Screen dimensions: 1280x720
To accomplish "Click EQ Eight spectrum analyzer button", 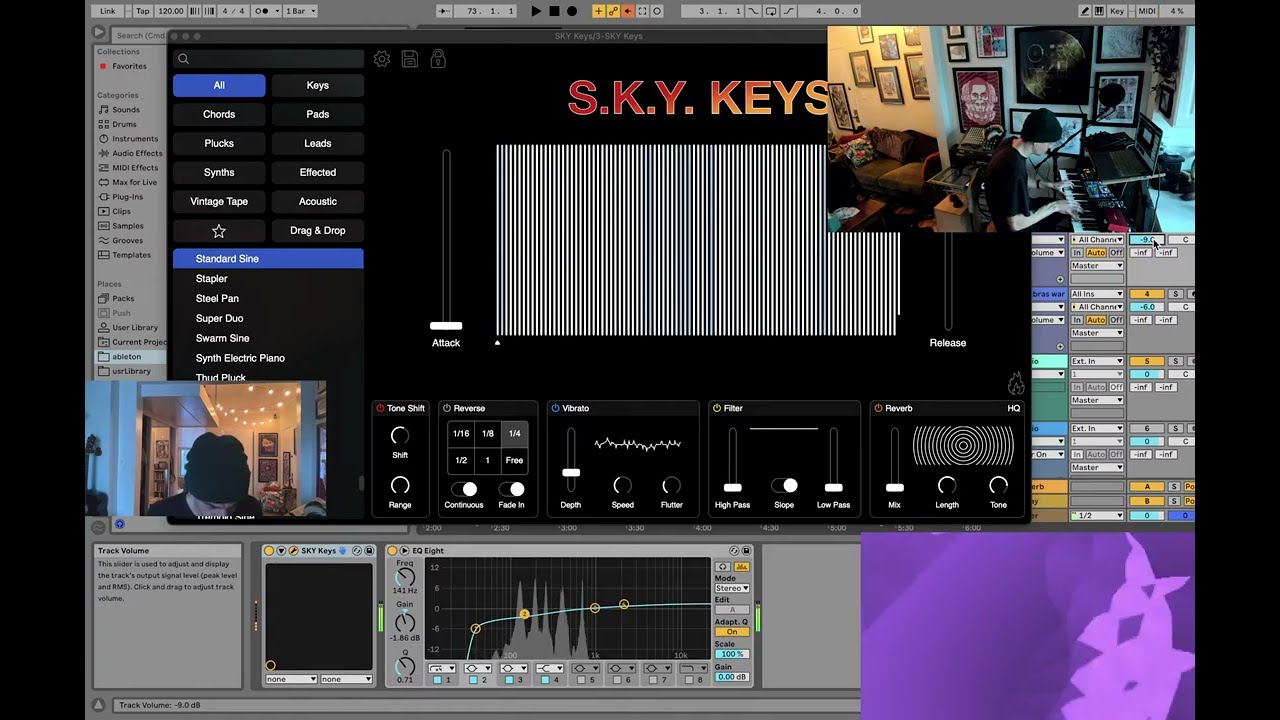I will pyautogui.click(x=742, y=567).
